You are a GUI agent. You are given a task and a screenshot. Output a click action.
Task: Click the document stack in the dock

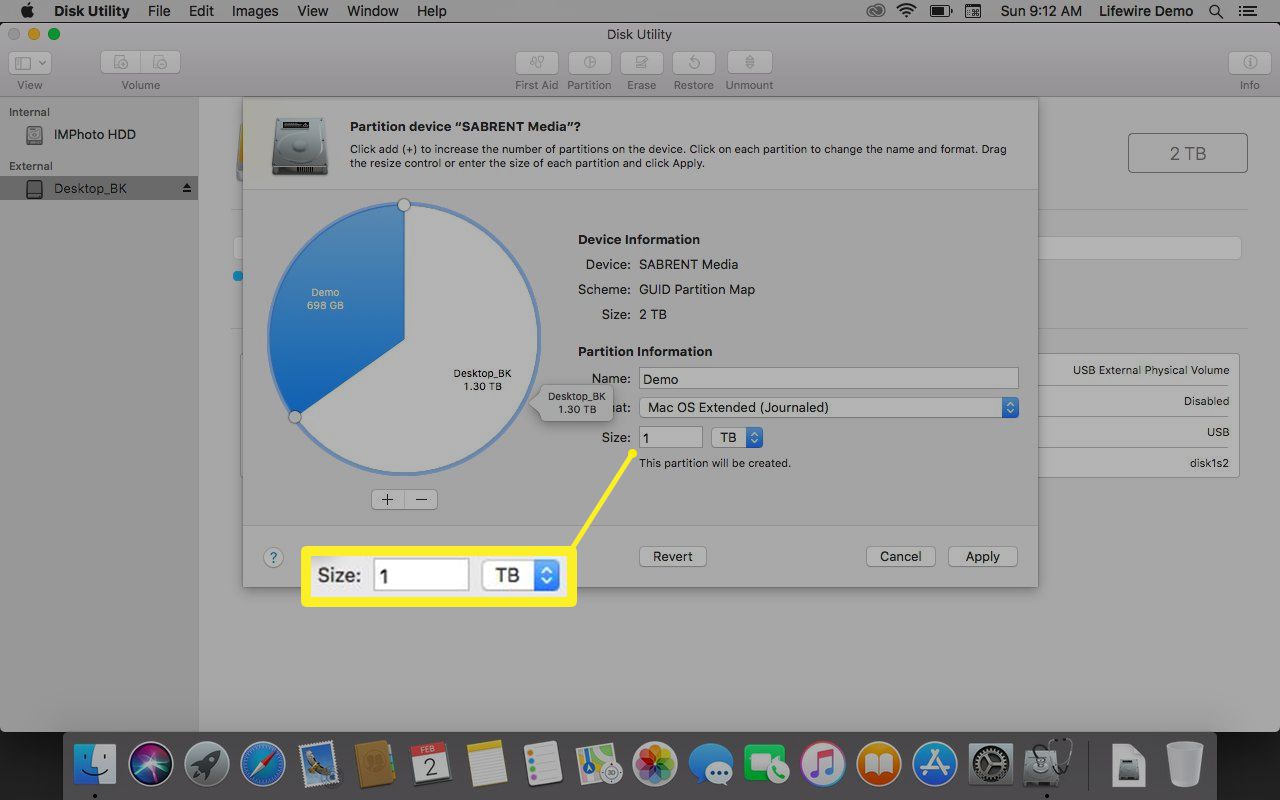(1128, 765)
